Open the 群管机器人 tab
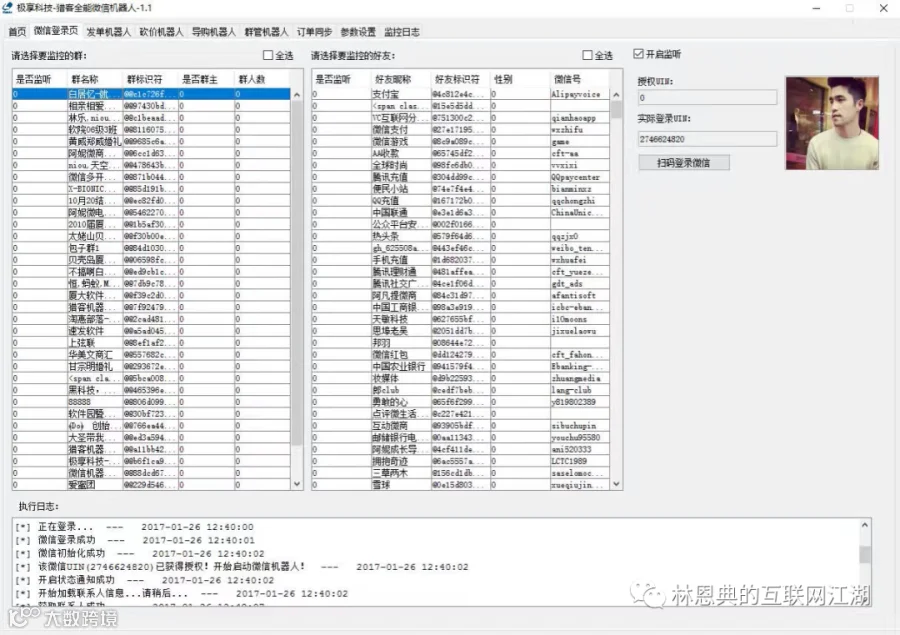The width and height of the screenshot is (900, 635). pos(266,32)
